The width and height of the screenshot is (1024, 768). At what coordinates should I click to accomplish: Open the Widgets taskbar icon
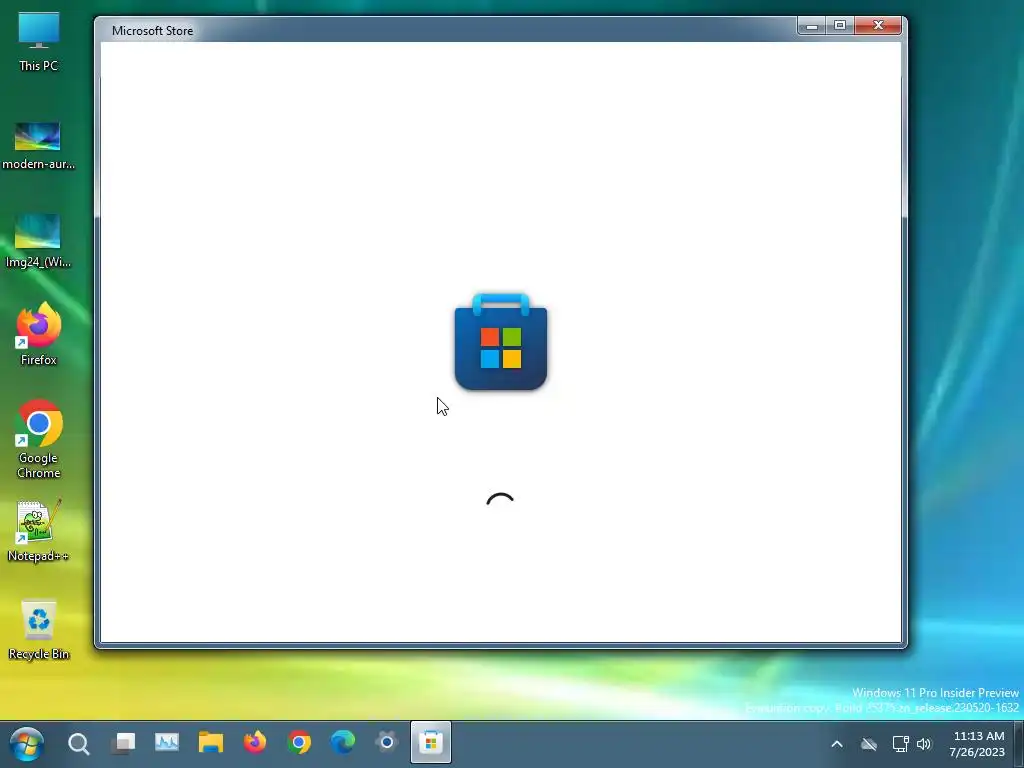tap(167, 743)
